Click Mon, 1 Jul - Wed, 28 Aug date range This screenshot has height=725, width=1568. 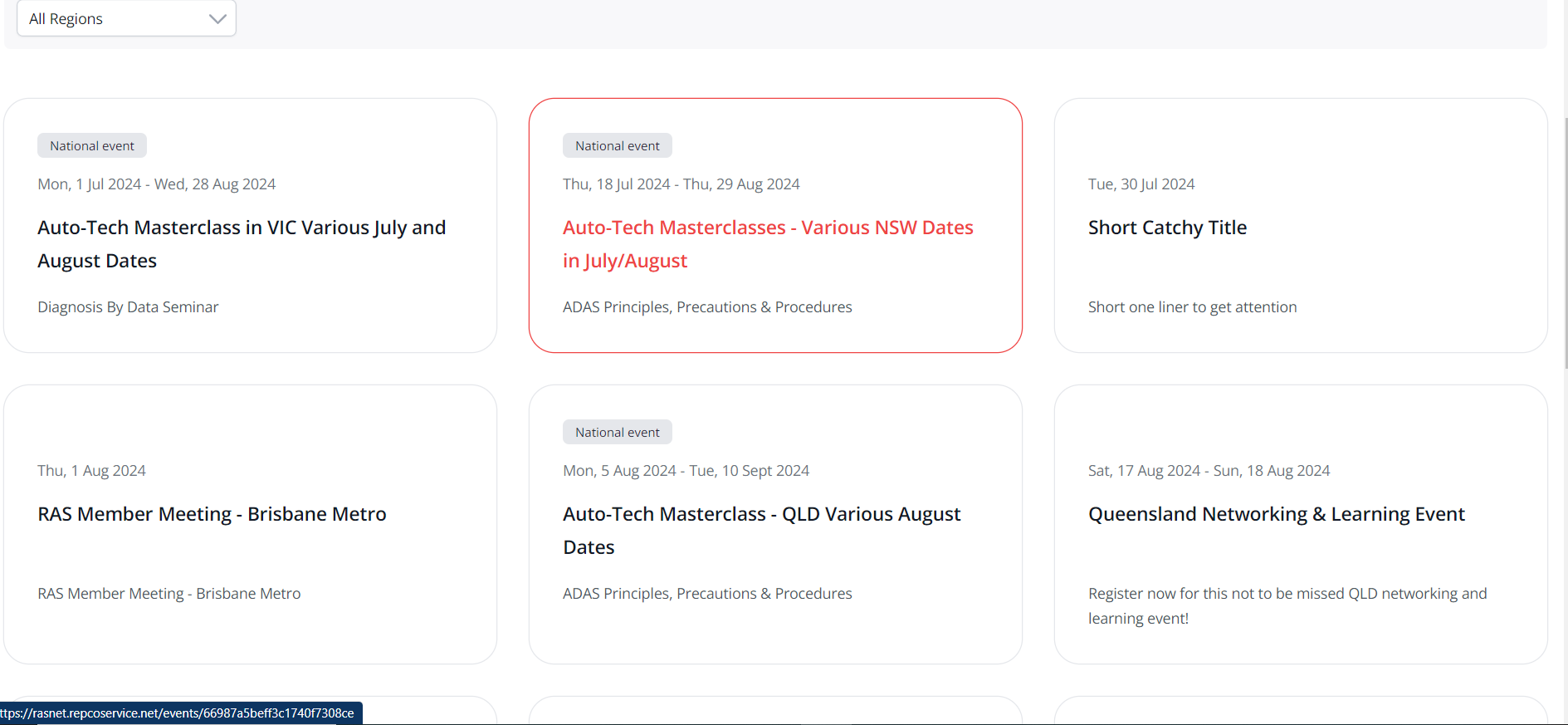click(156, 184)
